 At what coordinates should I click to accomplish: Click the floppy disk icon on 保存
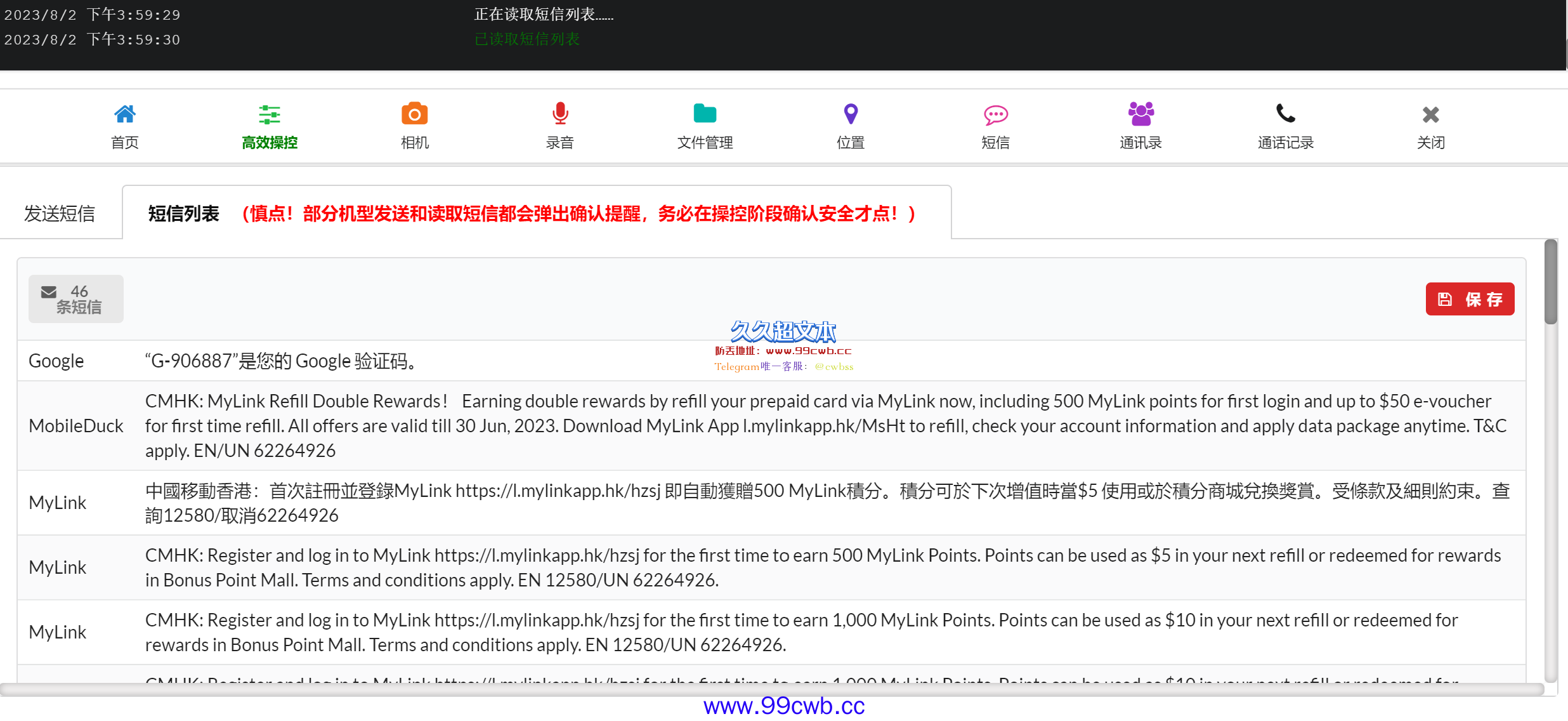(x=1444, y=300)
